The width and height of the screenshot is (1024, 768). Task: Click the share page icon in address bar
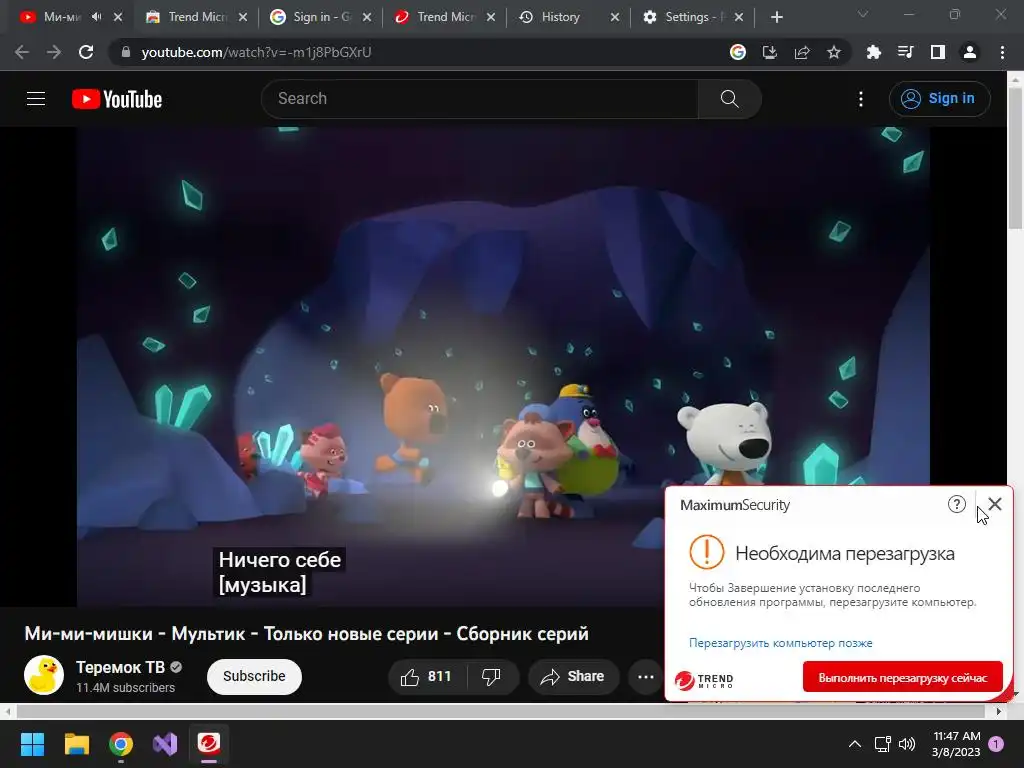[802, 52]
